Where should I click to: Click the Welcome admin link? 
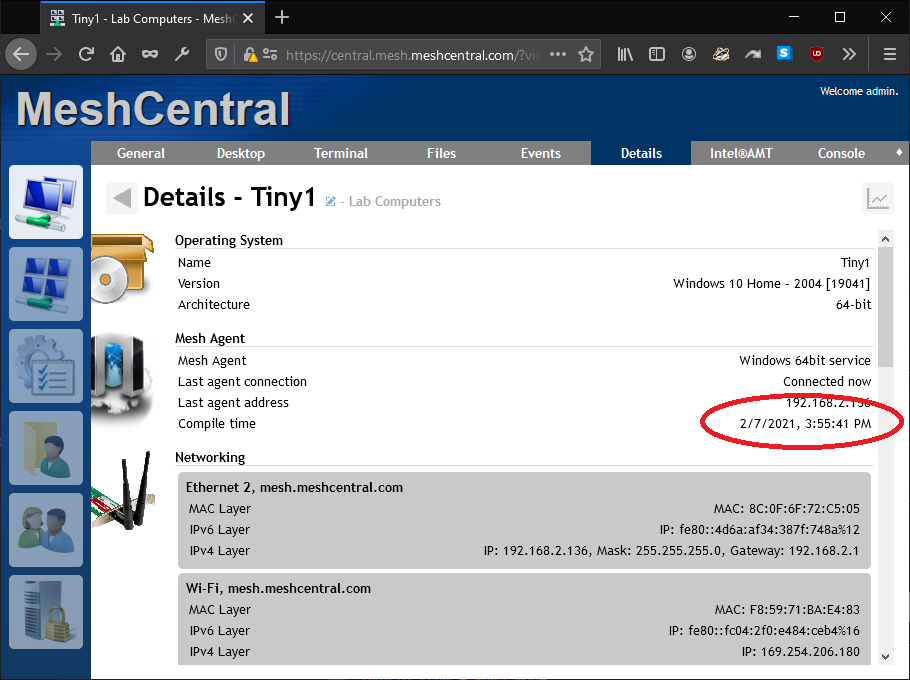tap(858, 90)
